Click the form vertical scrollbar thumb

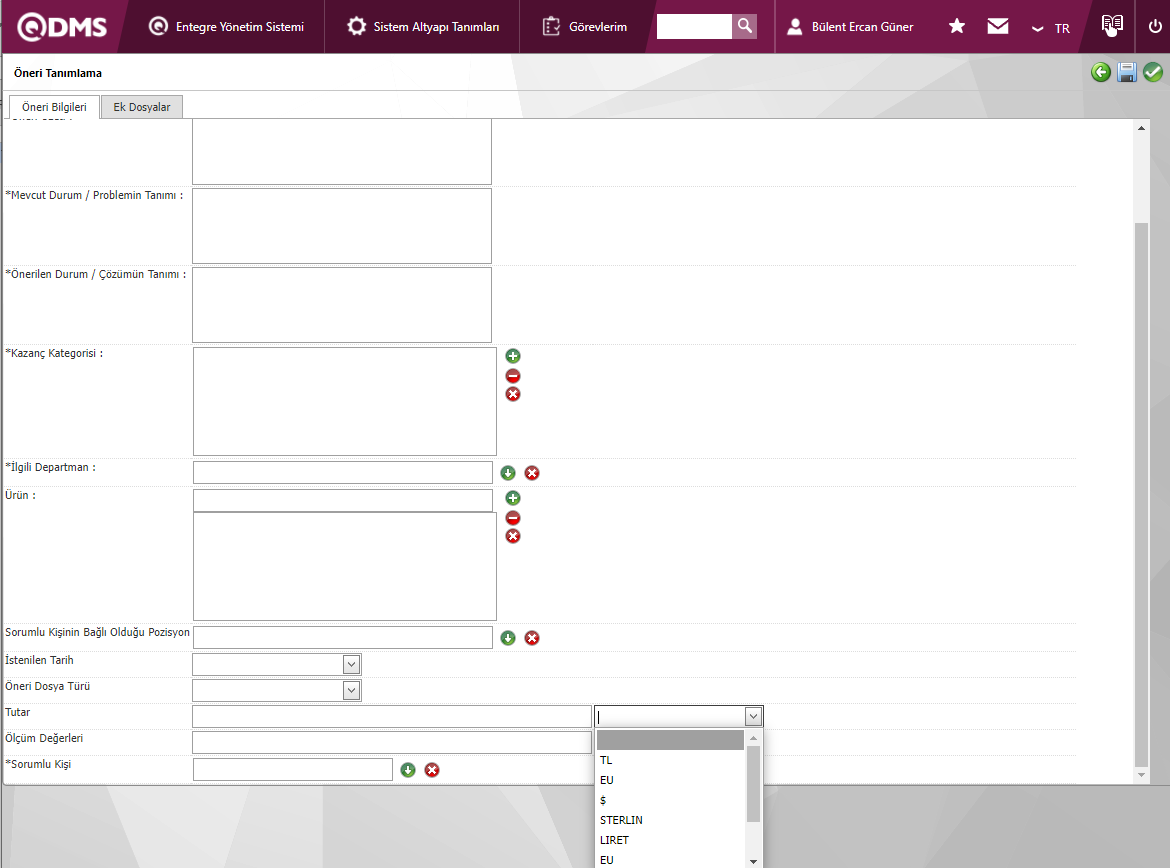[x=1141, y=494]
